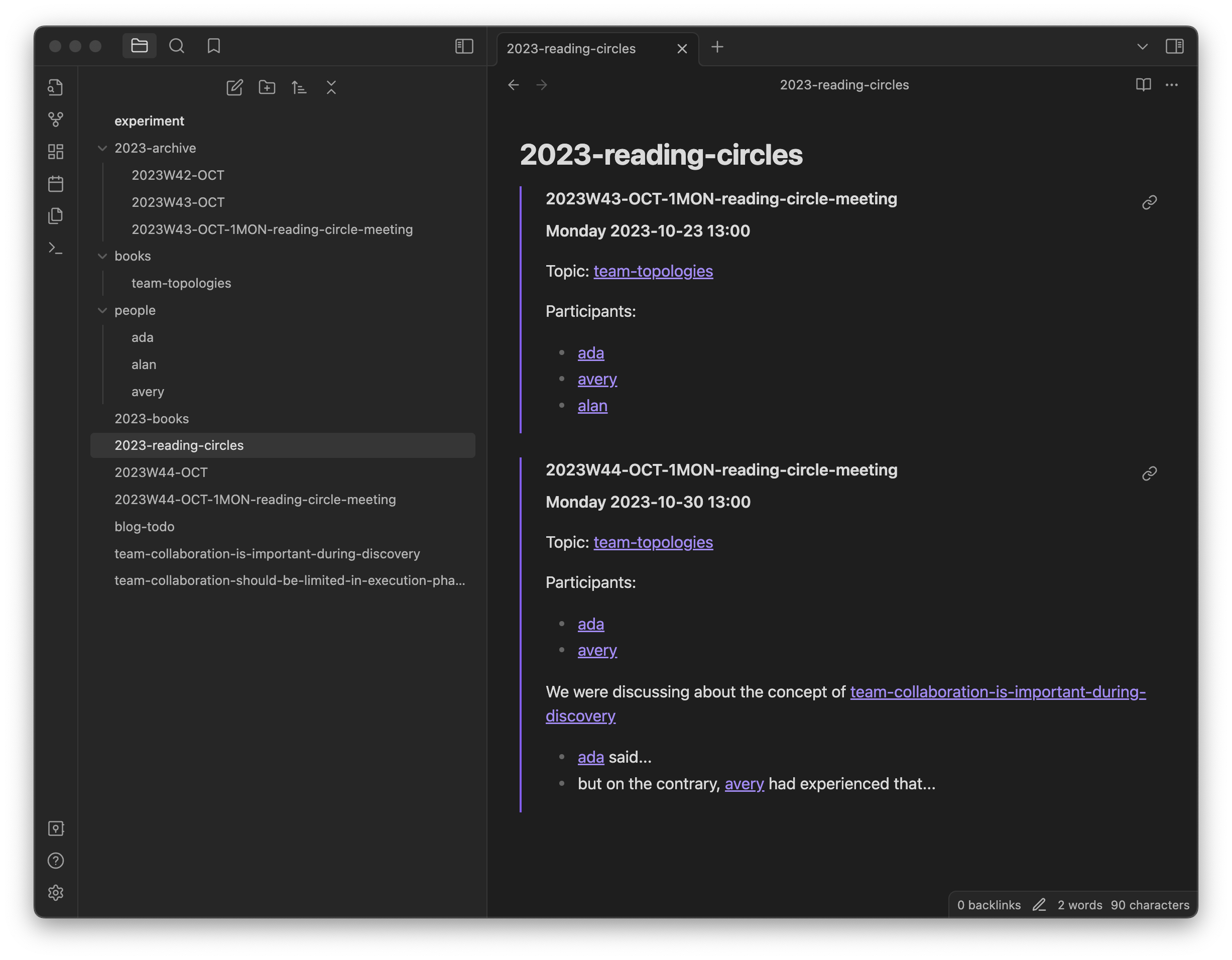Viewport: 1232px width, 960px height.
Task: Follow team-topologies link in first meeting
Action: [653, 271]
